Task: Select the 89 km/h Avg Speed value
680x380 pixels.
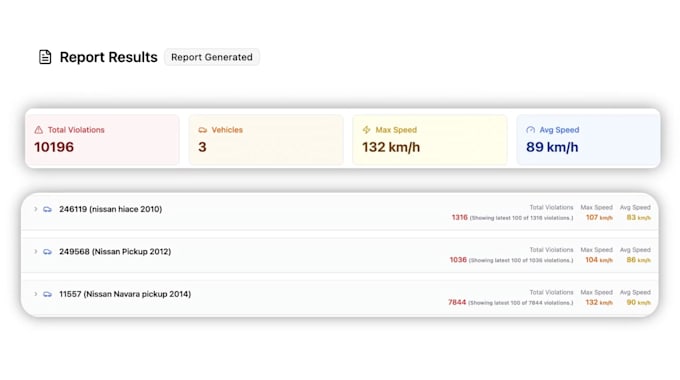Action: pos(552,147)
